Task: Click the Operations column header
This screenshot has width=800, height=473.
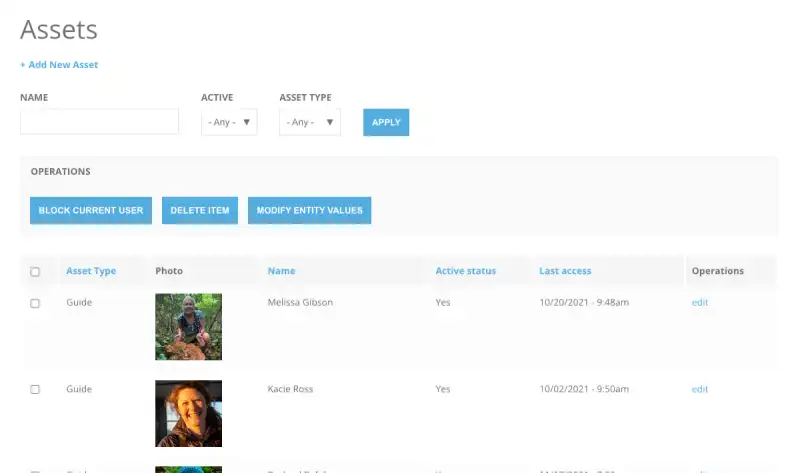Action: pyautogui.click(x=718, y=271)
